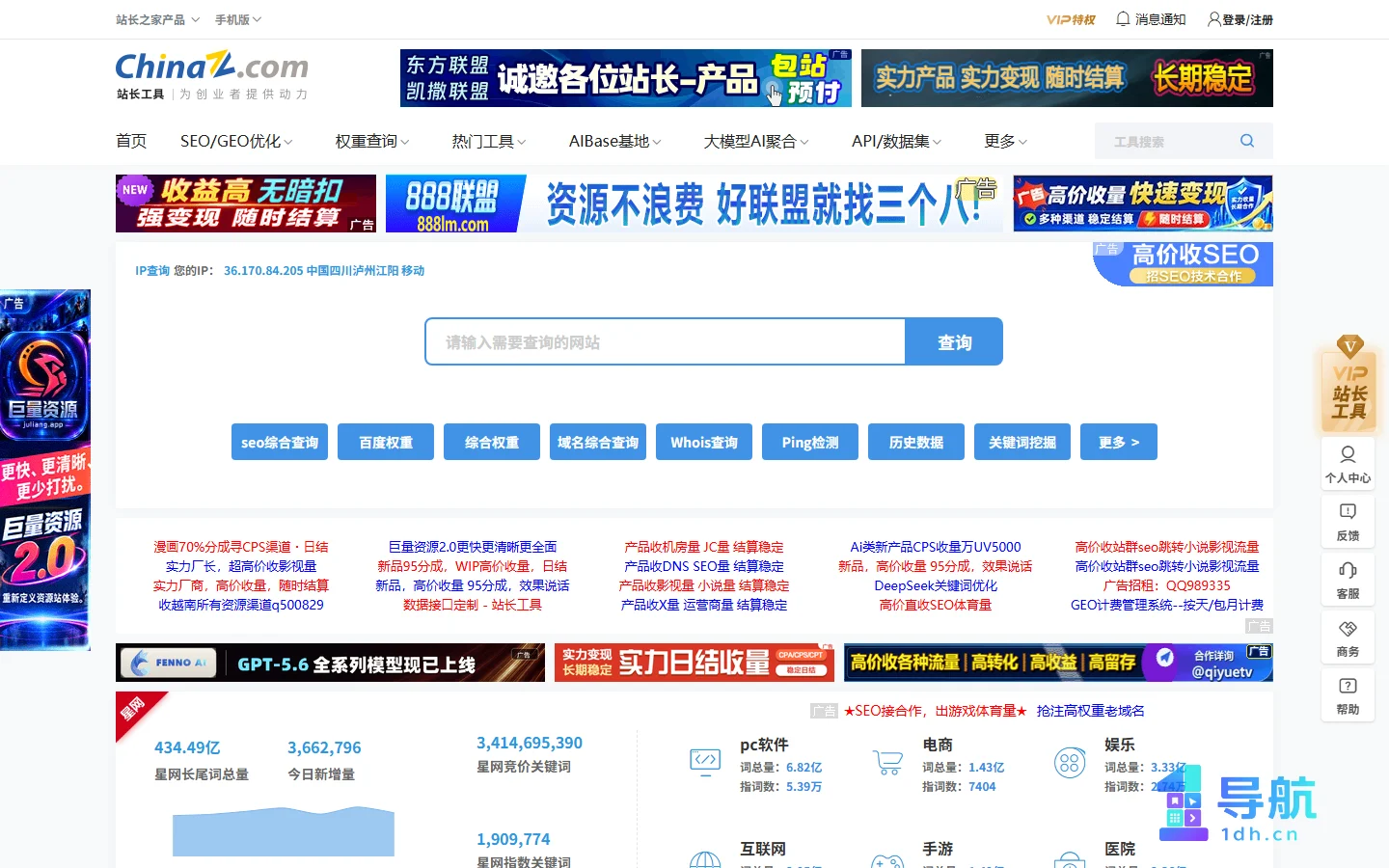
Task: Click the ★SEO接合作，出游戏体育量★ link
Action: 936,711
